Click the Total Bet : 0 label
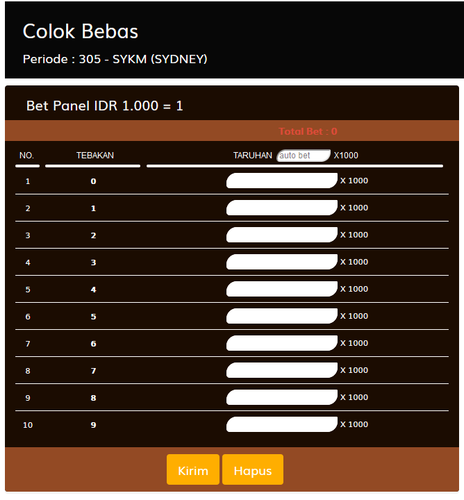The height and width of the screenshot is (500, 464). coord(308,131)
